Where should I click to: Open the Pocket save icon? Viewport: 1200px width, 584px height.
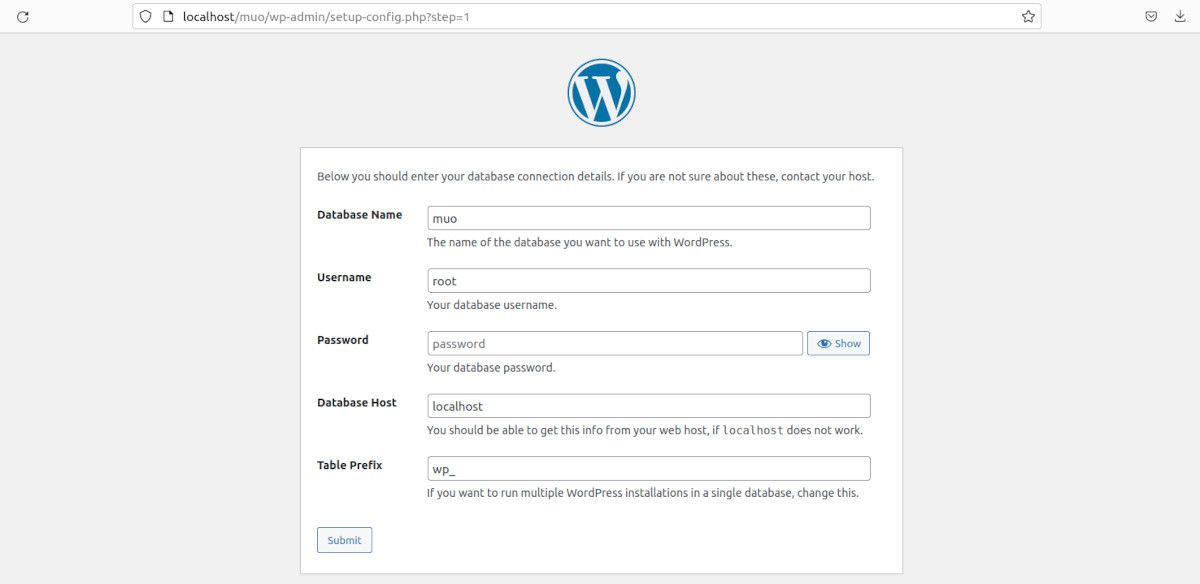pos(1151,17)
